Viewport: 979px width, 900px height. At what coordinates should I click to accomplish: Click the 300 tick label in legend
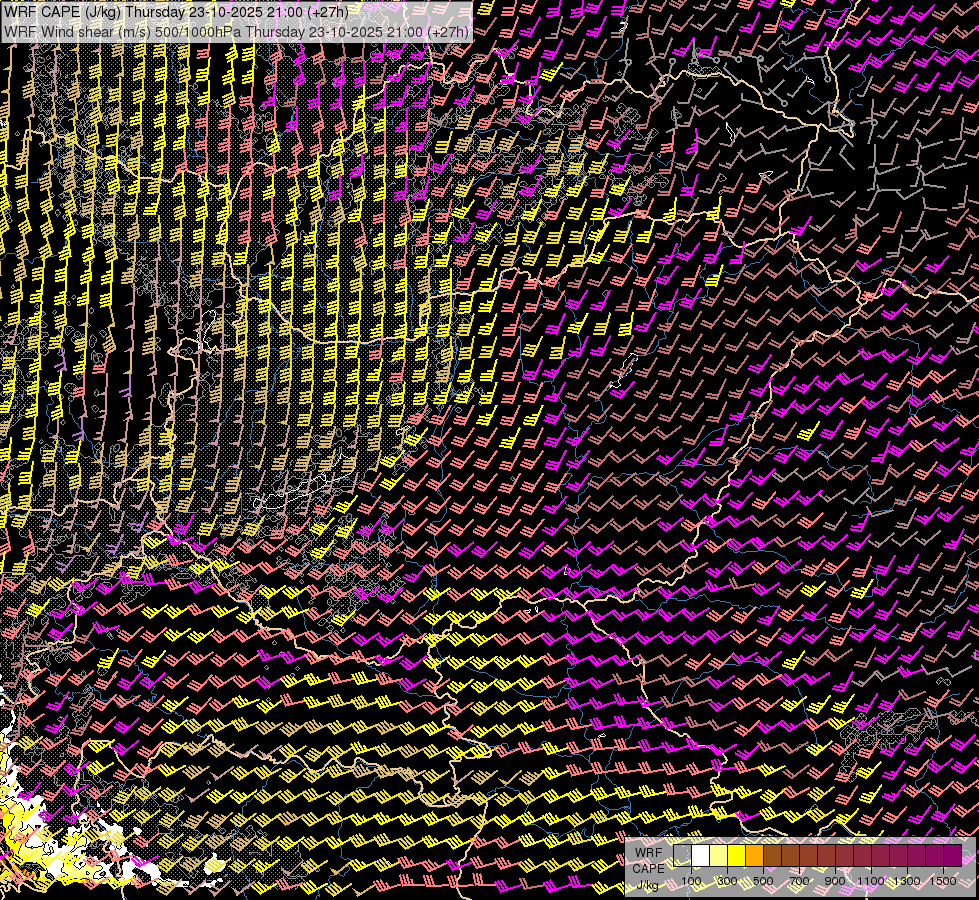(x=727, y=880)
